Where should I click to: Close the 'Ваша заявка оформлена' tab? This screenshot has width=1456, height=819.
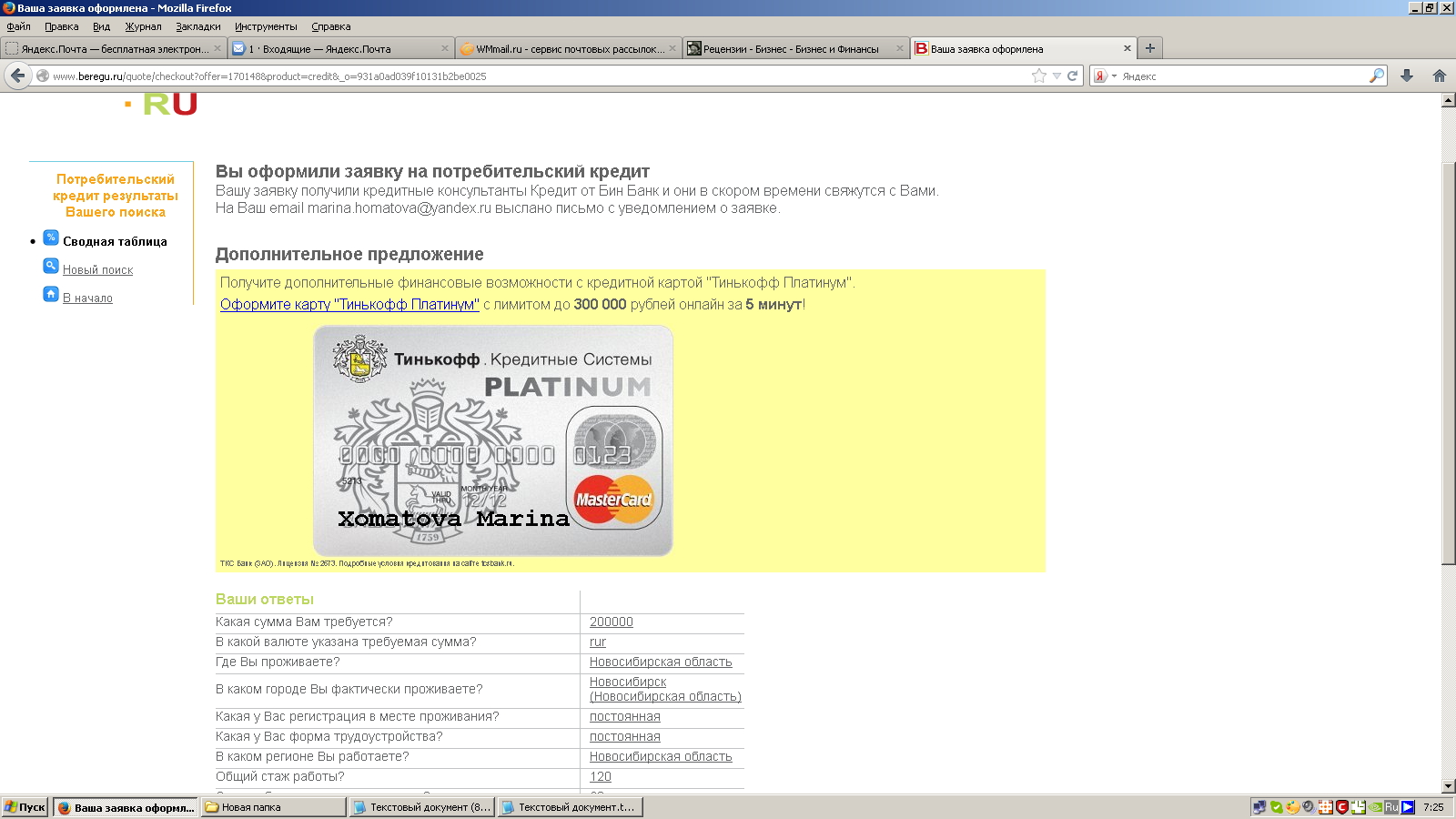(1127, 48)
